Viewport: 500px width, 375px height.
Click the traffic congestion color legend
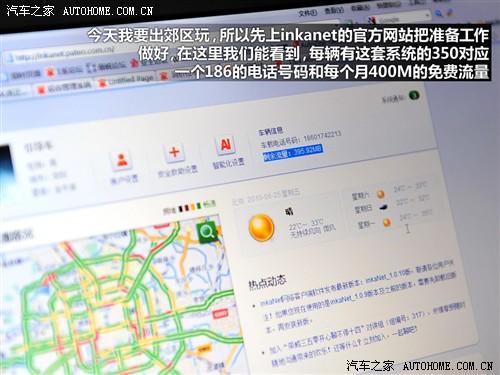click(x=189, y=207)
